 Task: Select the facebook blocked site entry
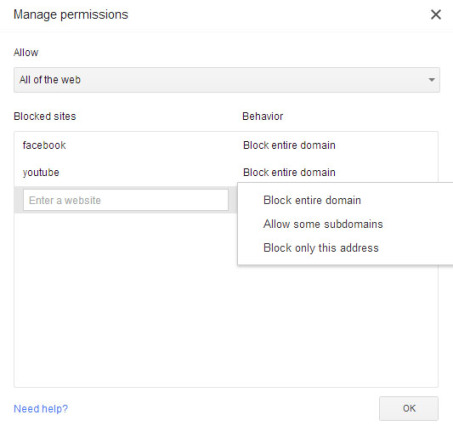tap(44, 145)
